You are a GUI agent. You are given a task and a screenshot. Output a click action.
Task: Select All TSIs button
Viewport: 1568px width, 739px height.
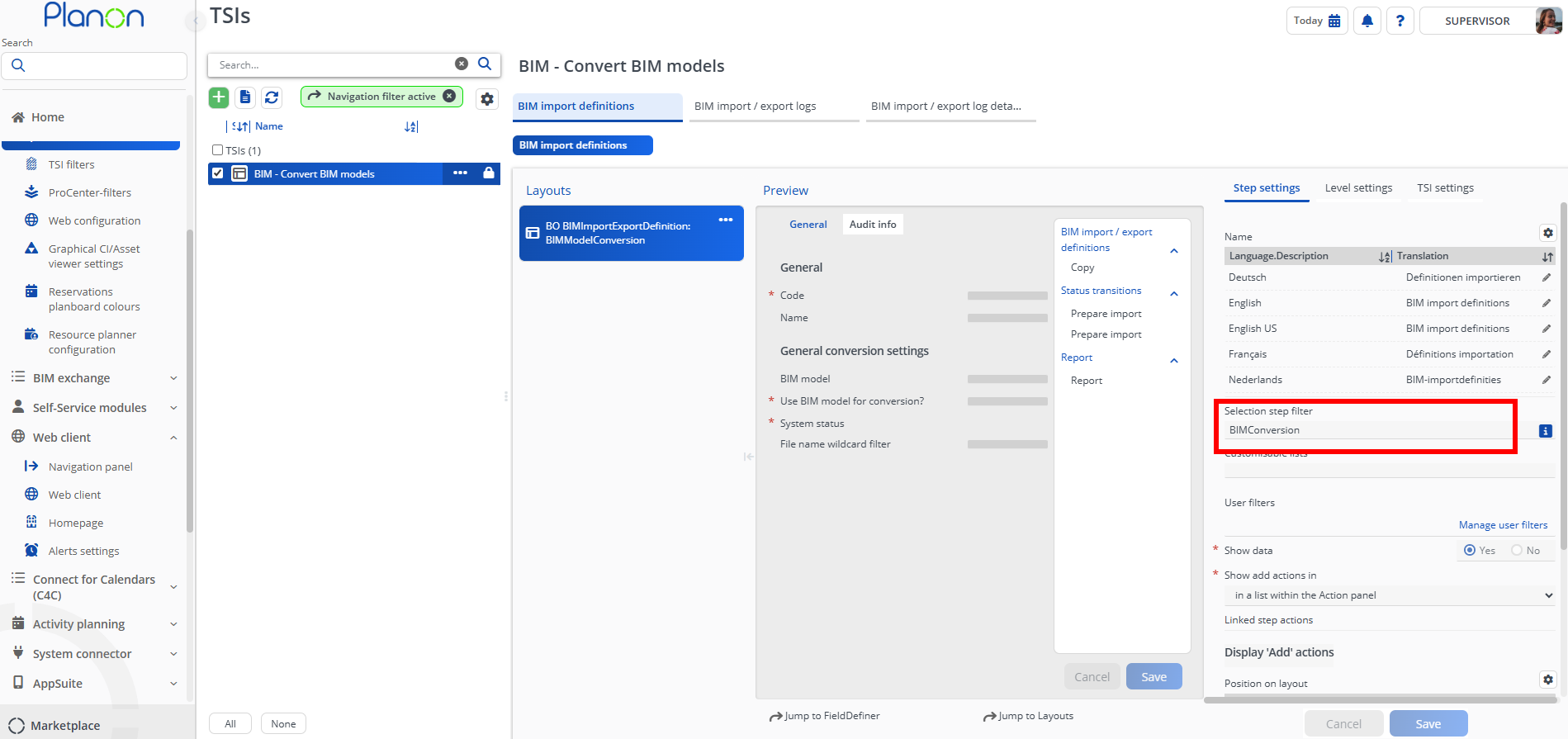pos(230,724)
